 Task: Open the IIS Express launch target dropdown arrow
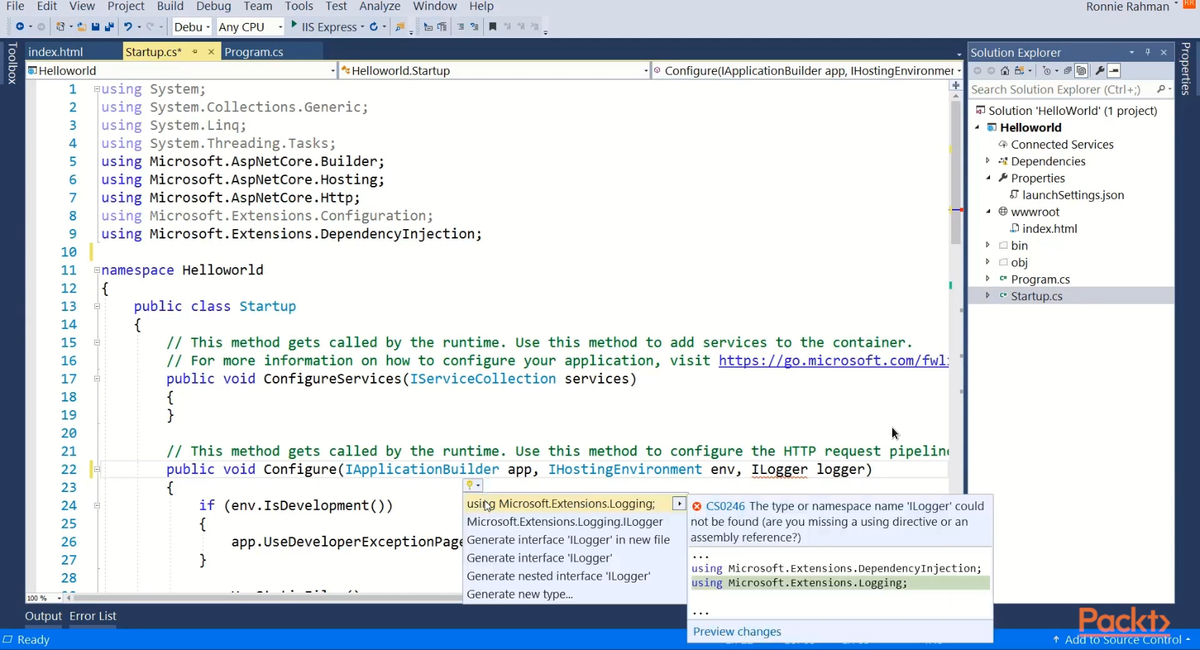361,26
